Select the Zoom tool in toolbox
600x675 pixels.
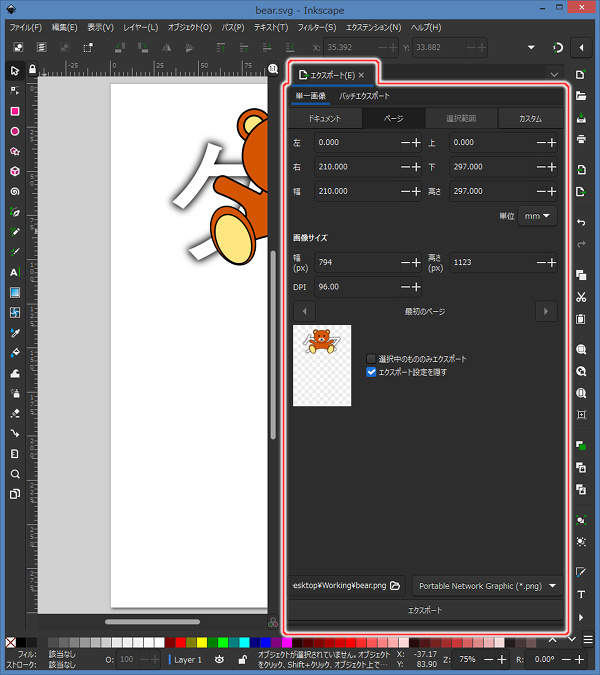click(15, 474)
